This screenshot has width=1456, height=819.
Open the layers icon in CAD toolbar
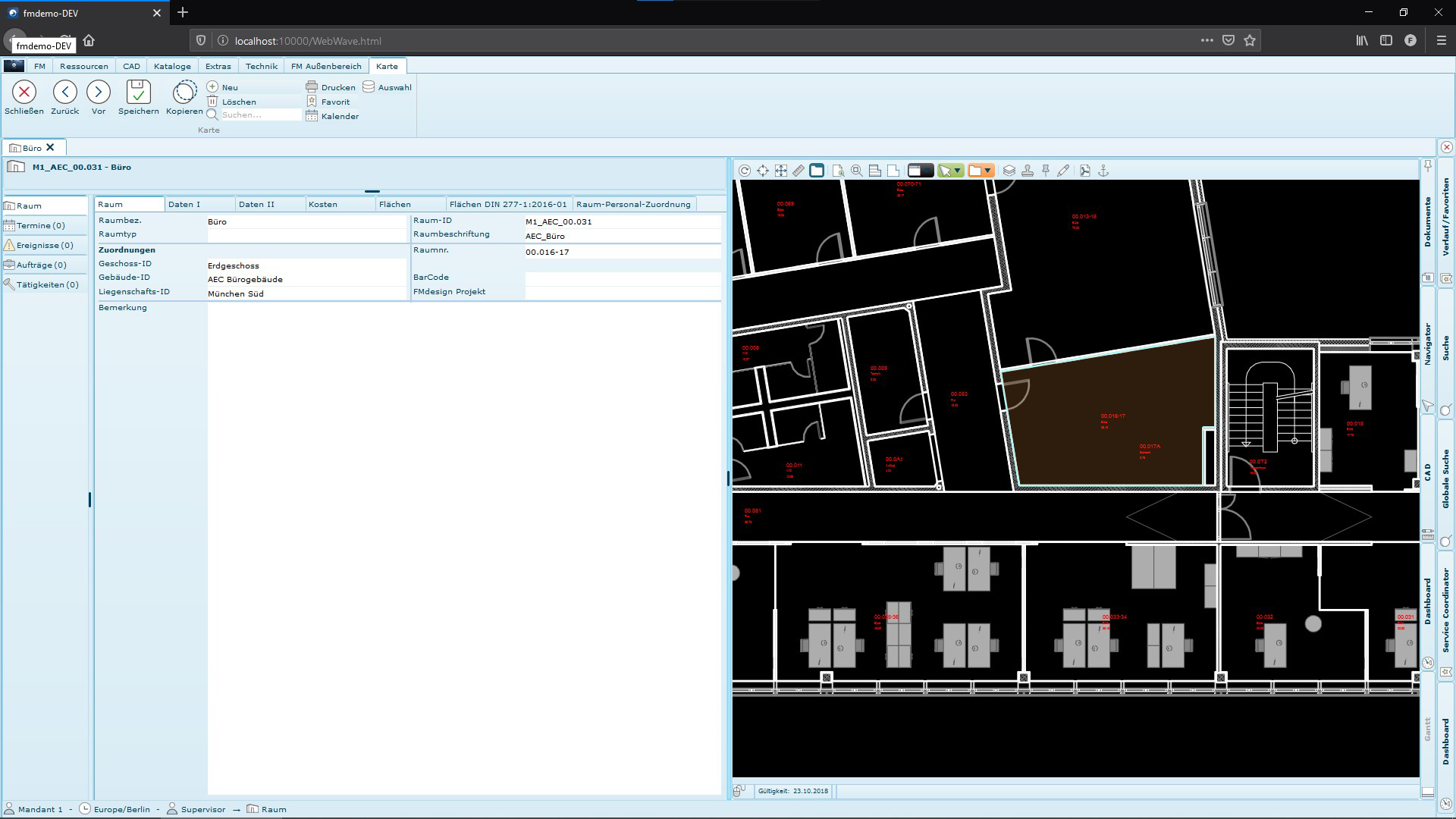[x=1009, y=171]
